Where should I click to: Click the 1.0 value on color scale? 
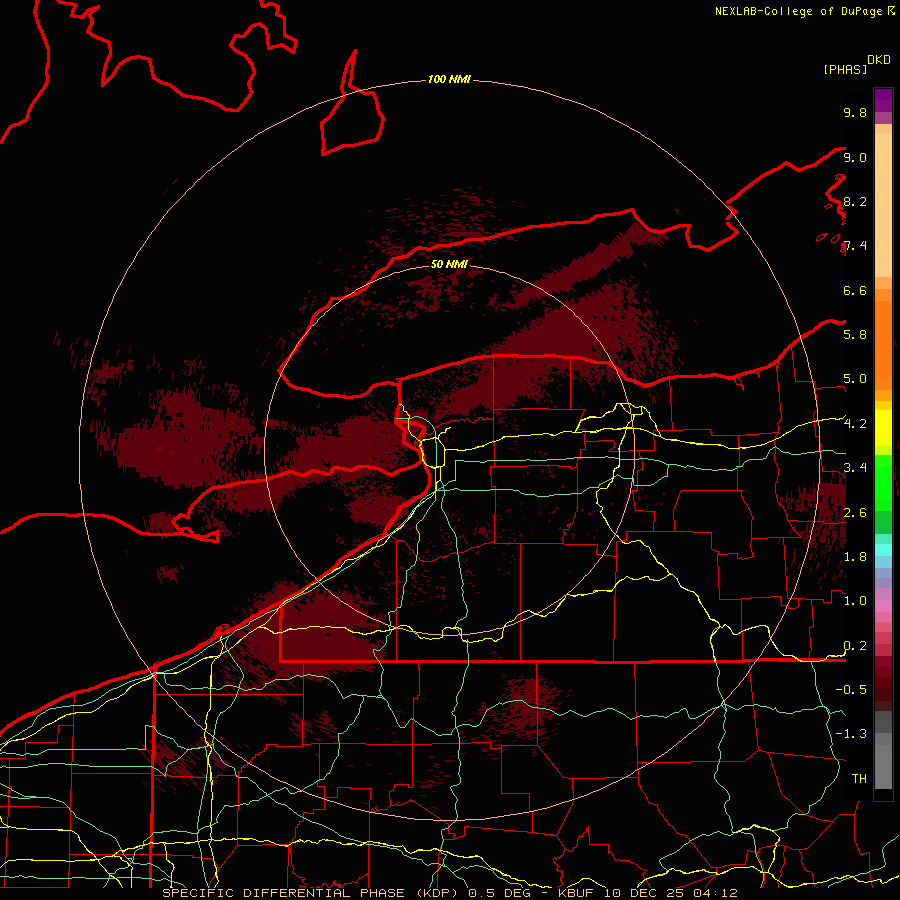coord(855,601)
